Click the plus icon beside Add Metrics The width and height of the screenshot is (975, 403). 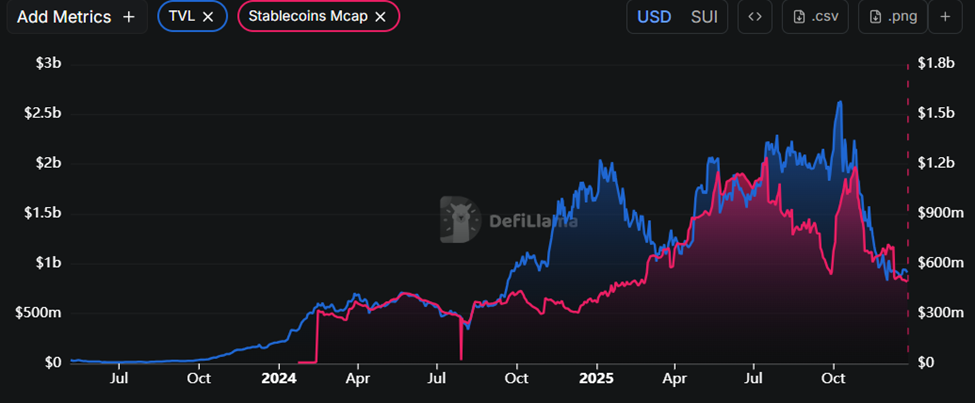click(x=129, y=17)
